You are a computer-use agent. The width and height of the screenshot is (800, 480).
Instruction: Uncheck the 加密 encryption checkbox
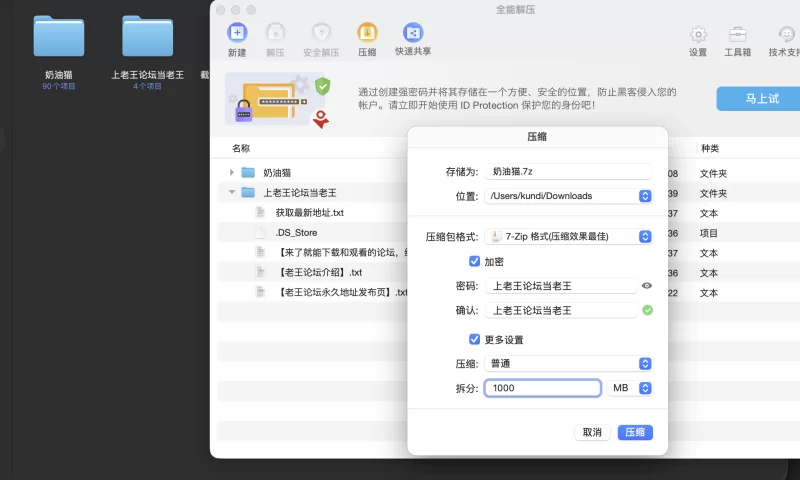pyautogui.click(x=475, y=261)
